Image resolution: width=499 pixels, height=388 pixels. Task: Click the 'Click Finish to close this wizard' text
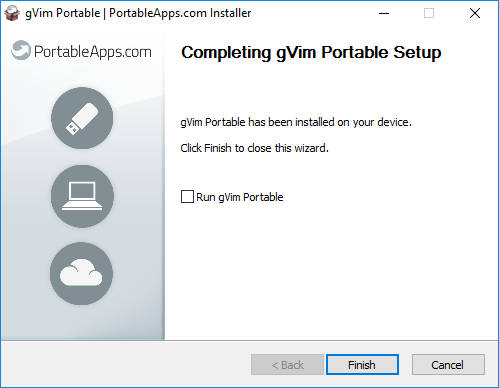[x=255, y=148]
